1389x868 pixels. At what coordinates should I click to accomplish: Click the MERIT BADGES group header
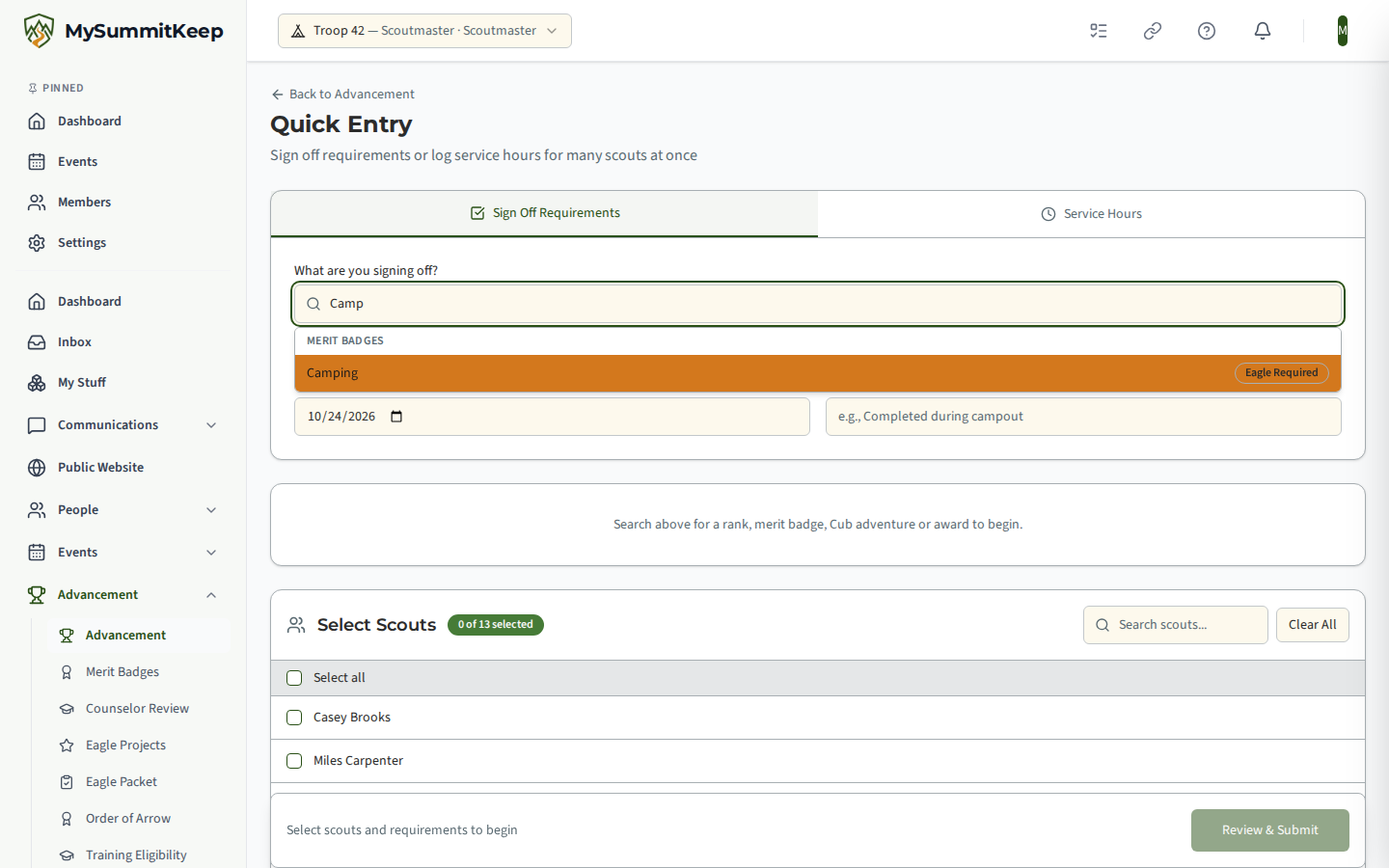click(345, 341)
